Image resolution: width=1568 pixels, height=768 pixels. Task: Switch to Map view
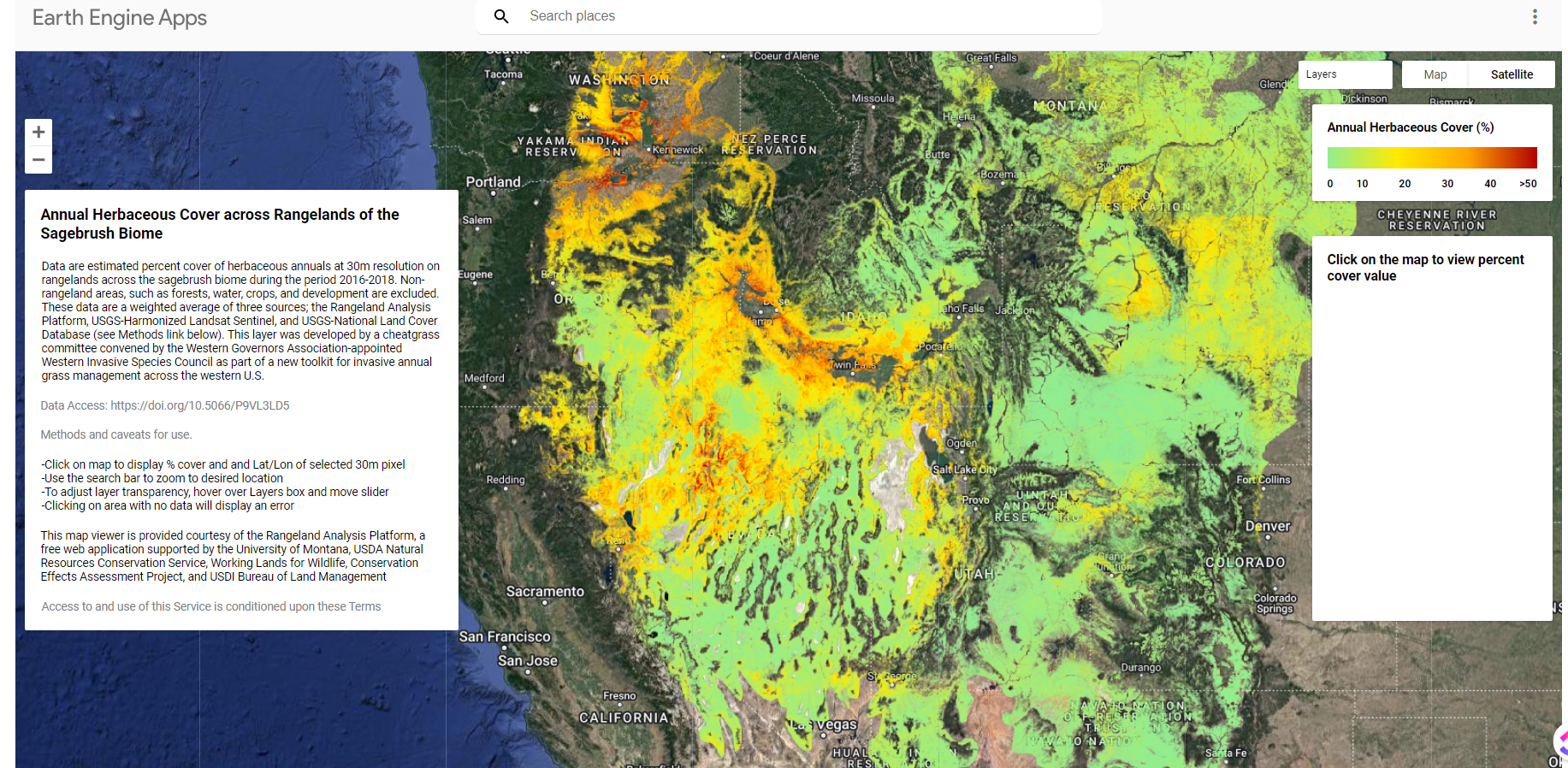tap(1435, 74)
